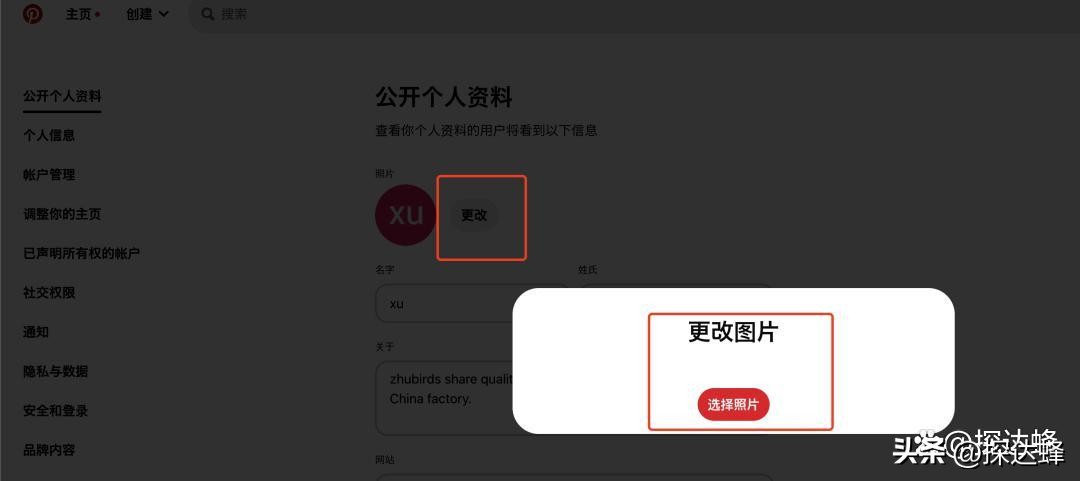The height and width of the screenshot is (481, 1080).
Task: Open the 创建 dropdown menu
Action: click(147, 14)
